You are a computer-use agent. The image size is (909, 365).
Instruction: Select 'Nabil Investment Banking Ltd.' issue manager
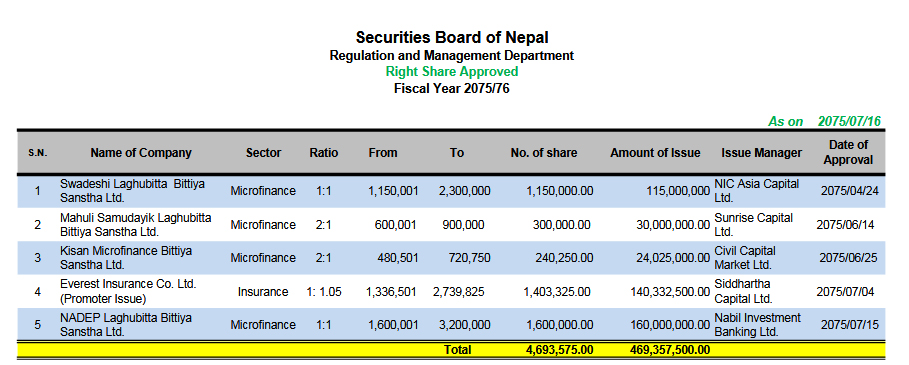[758, 325]
